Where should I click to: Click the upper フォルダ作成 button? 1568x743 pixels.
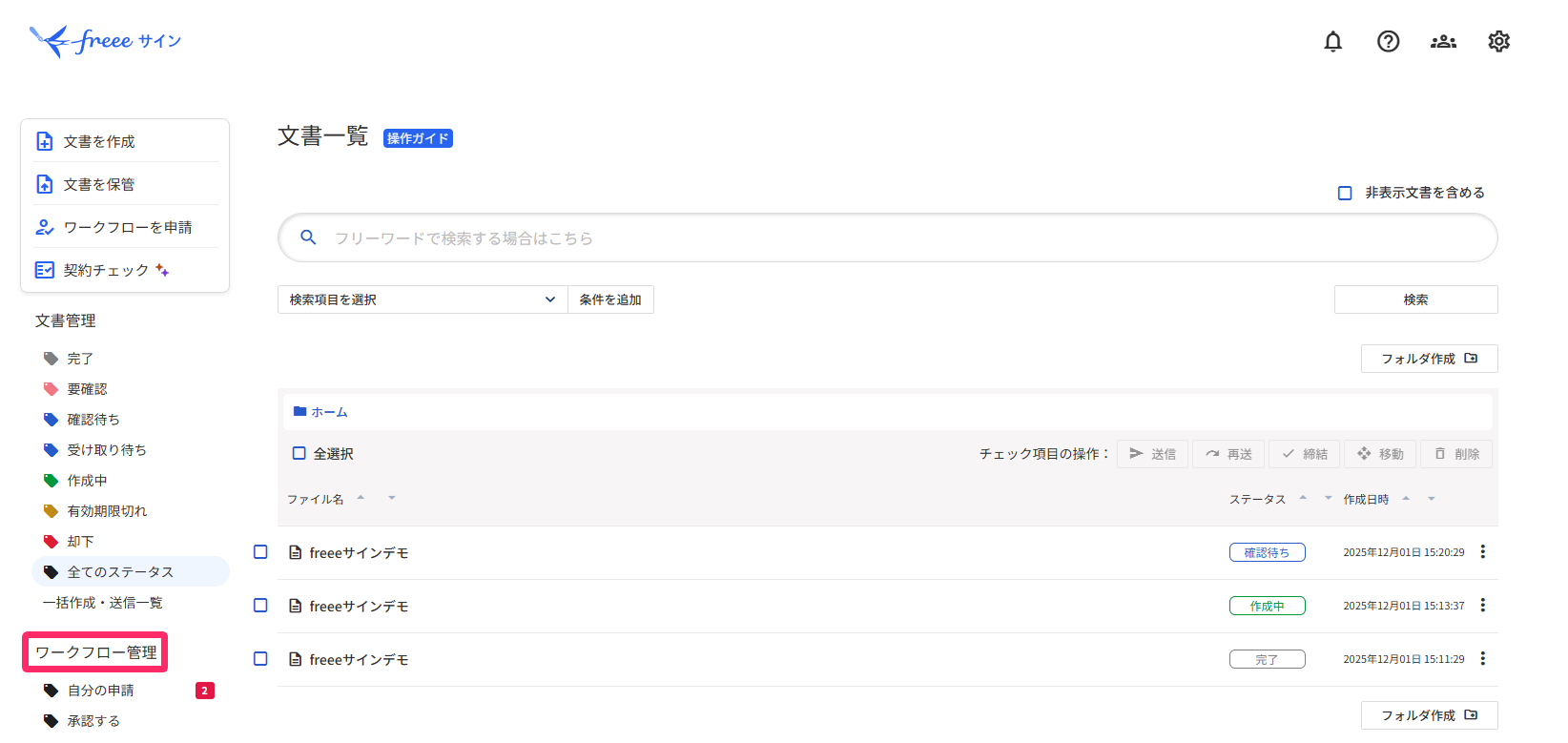point(1429,359)
